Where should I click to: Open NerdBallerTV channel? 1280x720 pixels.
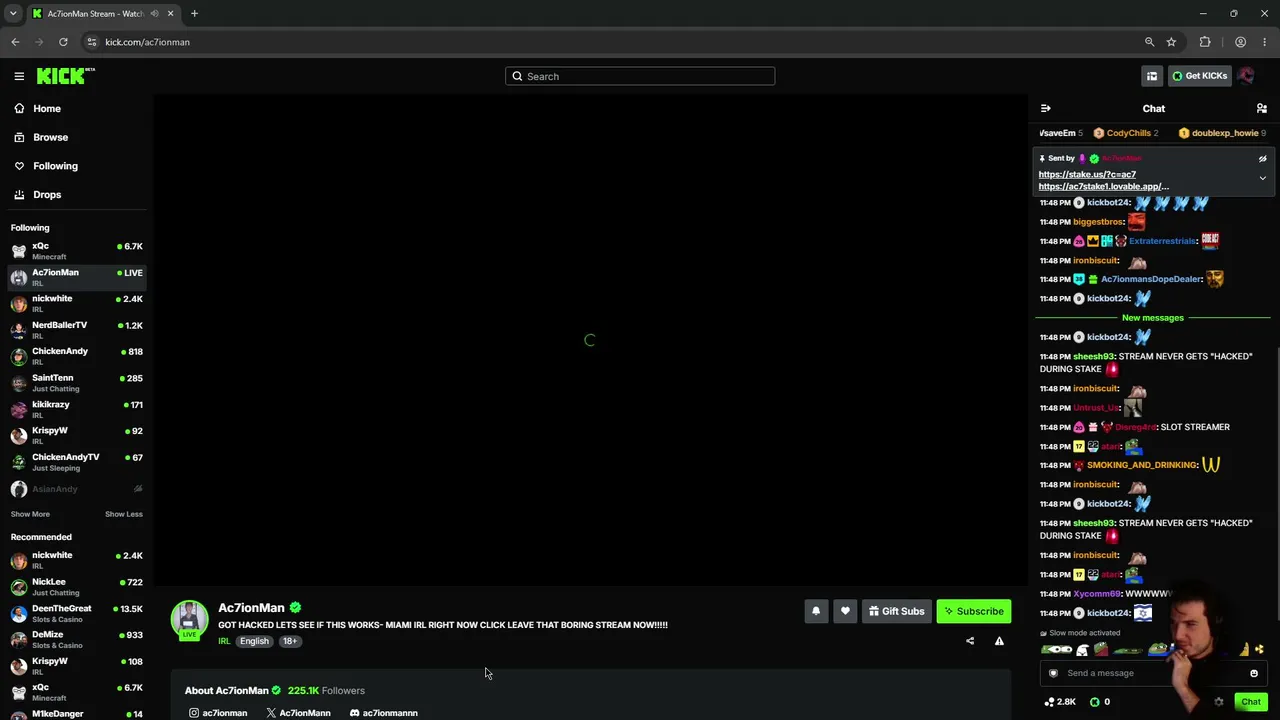pos(76,330)
